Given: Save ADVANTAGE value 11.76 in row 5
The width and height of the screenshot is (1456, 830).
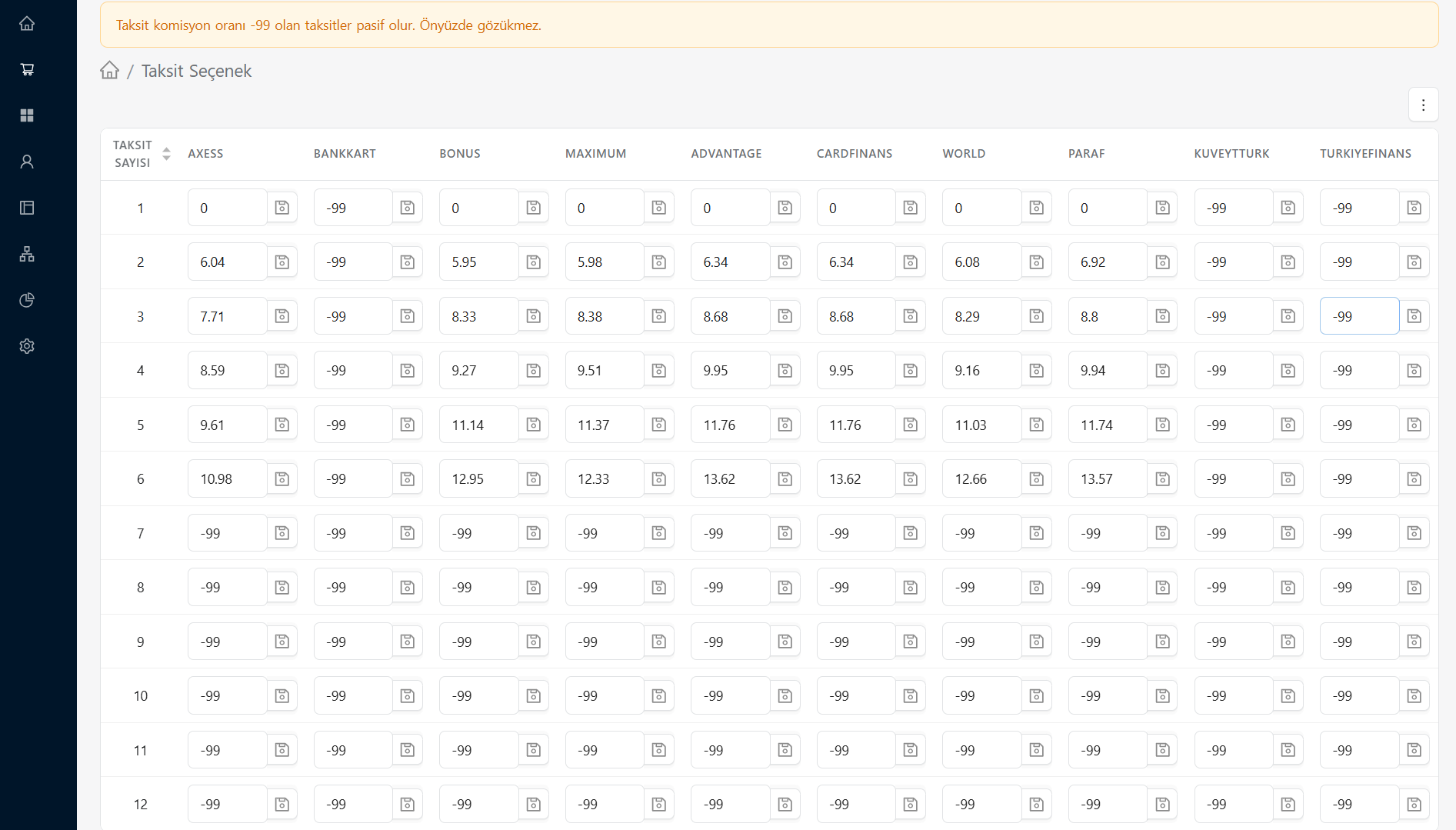Looking at the screenshot, I should click(x=785, y=425).
